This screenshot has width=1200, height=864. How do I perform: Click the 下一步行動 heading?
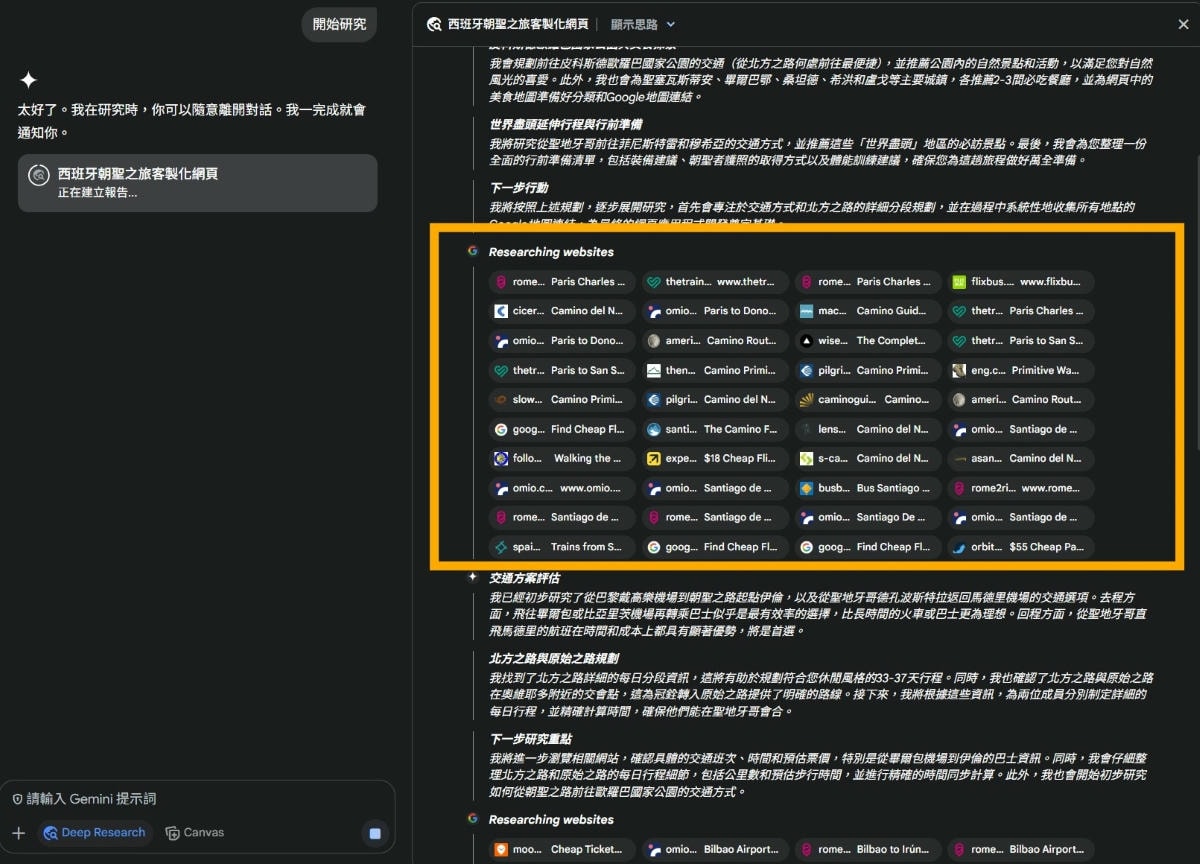click(518, 188)
